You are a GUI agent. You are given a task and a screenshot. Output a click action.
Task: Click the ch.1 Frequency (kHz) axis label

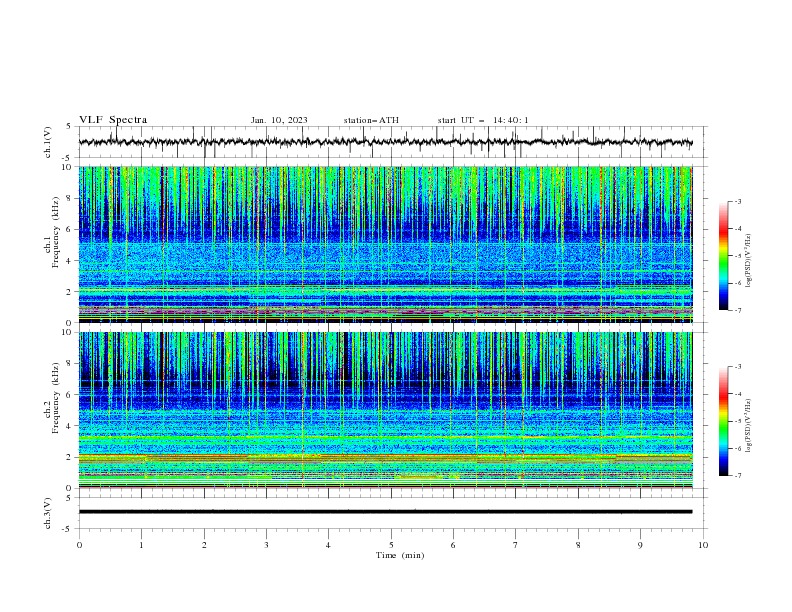51,232
